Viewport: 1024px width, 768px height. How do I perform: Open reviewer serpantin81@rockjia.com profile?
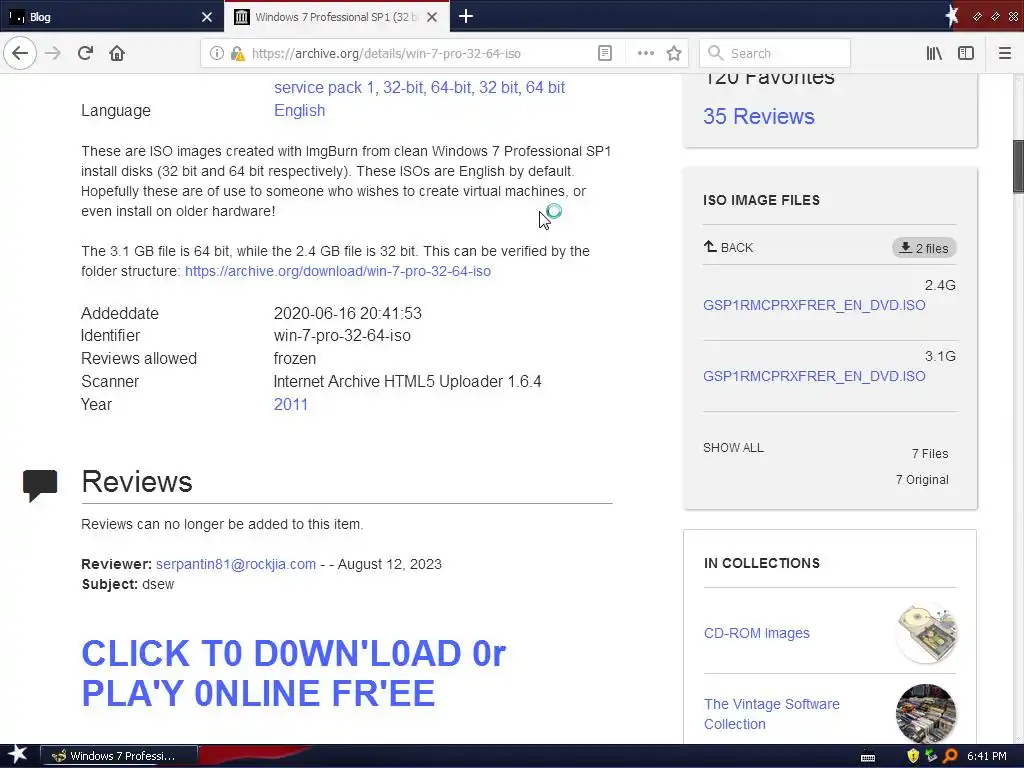tap(236, 564)
